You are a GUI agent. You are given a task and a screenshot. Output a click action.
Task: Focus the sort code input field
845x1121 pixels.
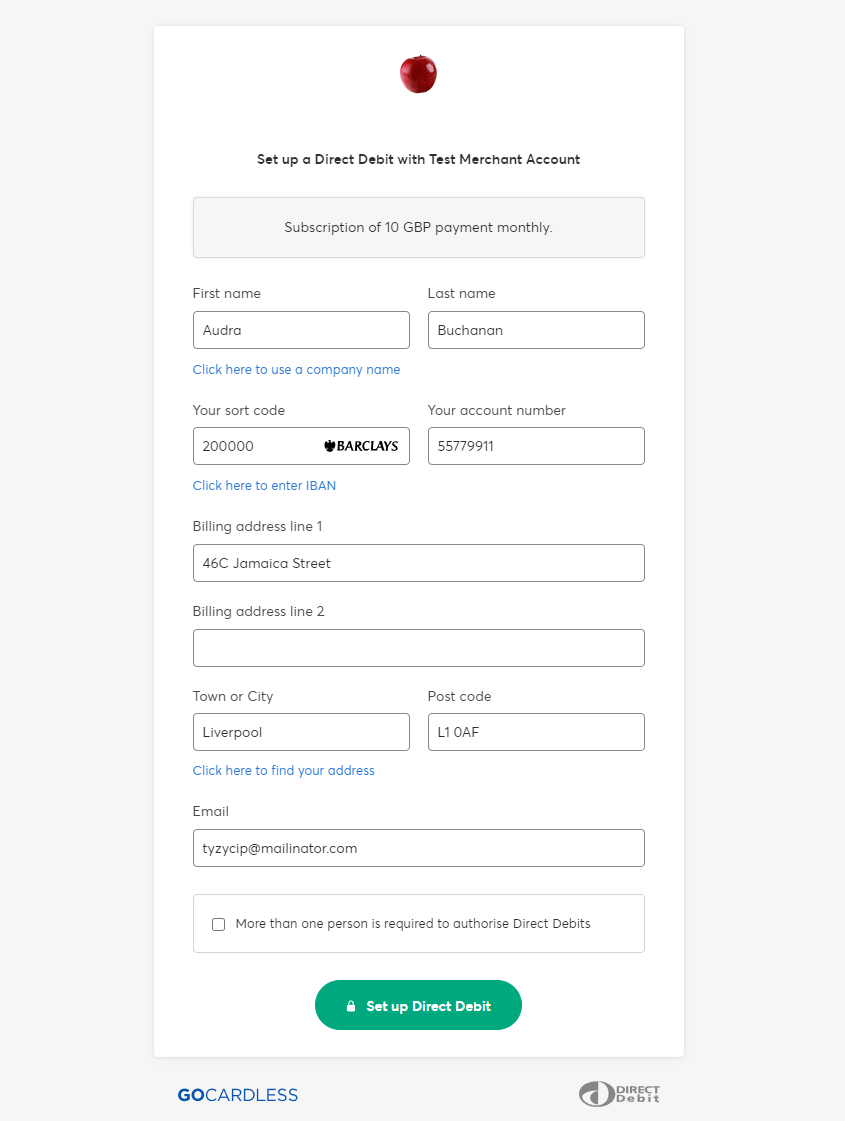255,446
